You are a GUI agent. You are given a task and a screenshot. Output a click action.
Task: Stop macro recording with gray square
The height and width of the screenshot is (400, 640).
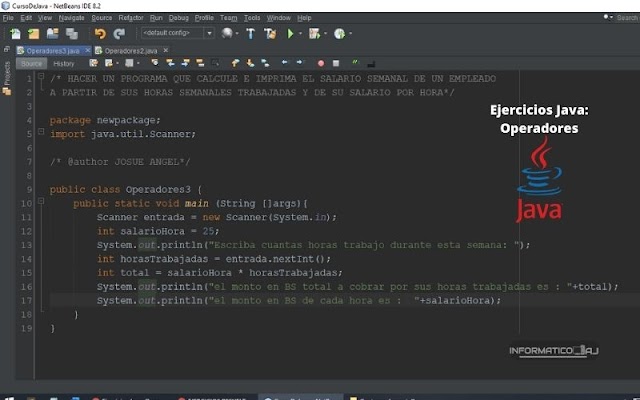point(336,63)
